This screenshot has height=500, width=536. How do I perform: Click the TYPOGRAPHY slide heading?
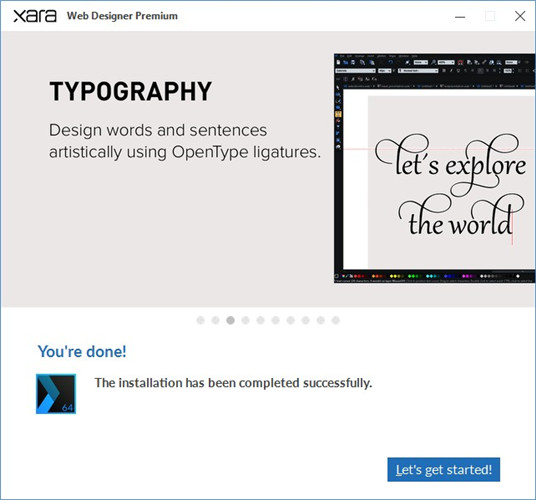[131, 91]
